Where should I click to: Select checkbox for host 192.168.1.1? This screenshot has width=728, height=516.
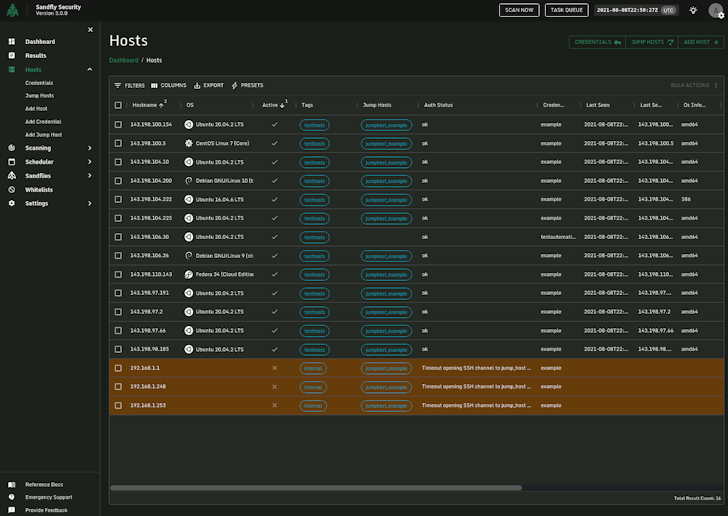(118, 368)
